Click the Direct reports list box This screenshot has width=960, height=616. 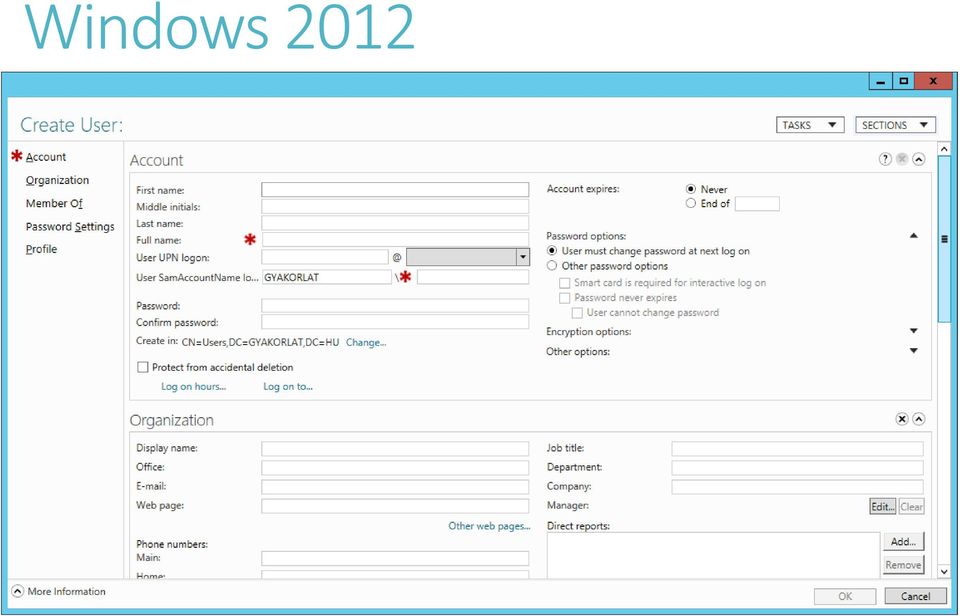click(713, 555)
